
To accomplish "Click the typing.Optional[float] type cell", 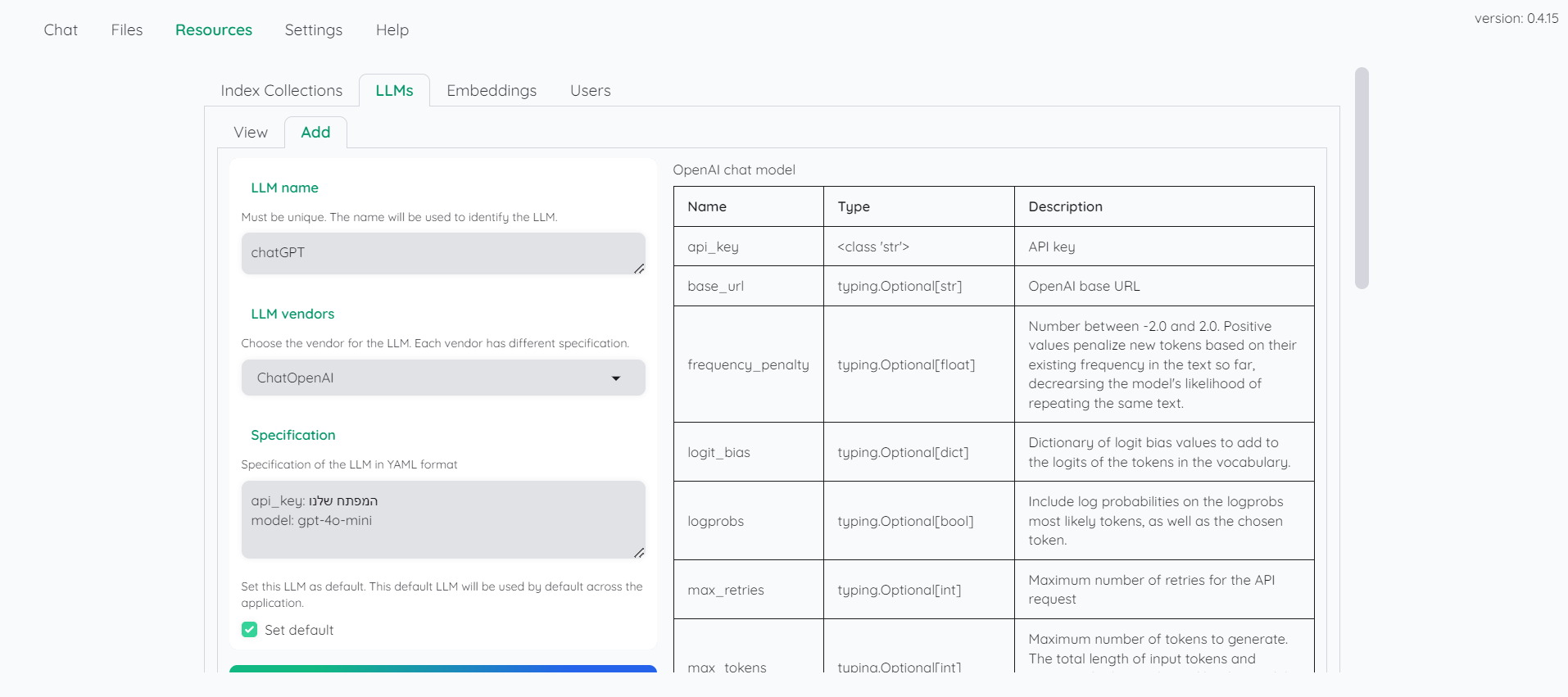I will tap(919, 364).
